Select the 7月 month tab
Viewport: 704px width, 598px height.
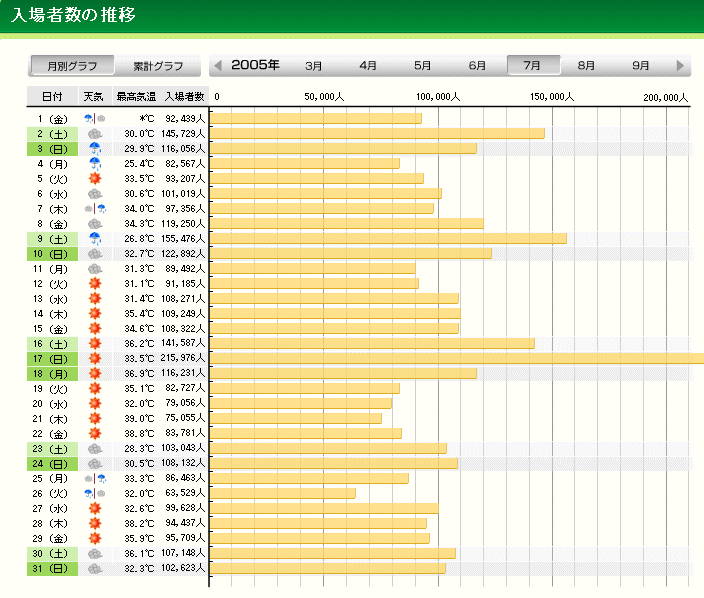(532, 66)
